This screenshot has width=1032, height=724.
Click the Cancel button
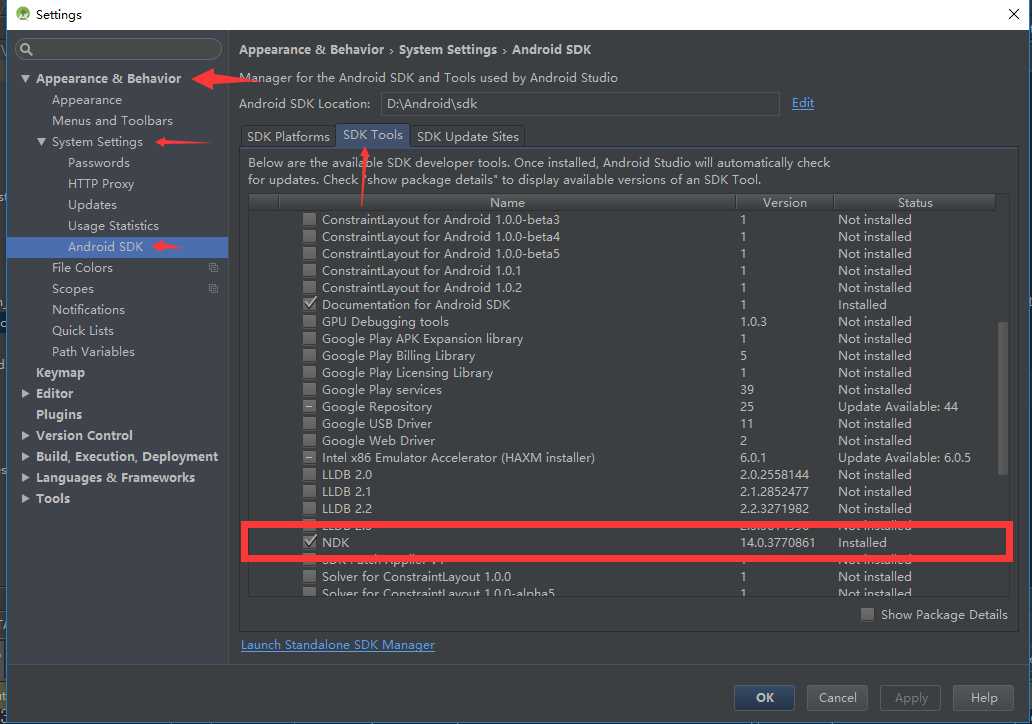[x=837, y=697]
